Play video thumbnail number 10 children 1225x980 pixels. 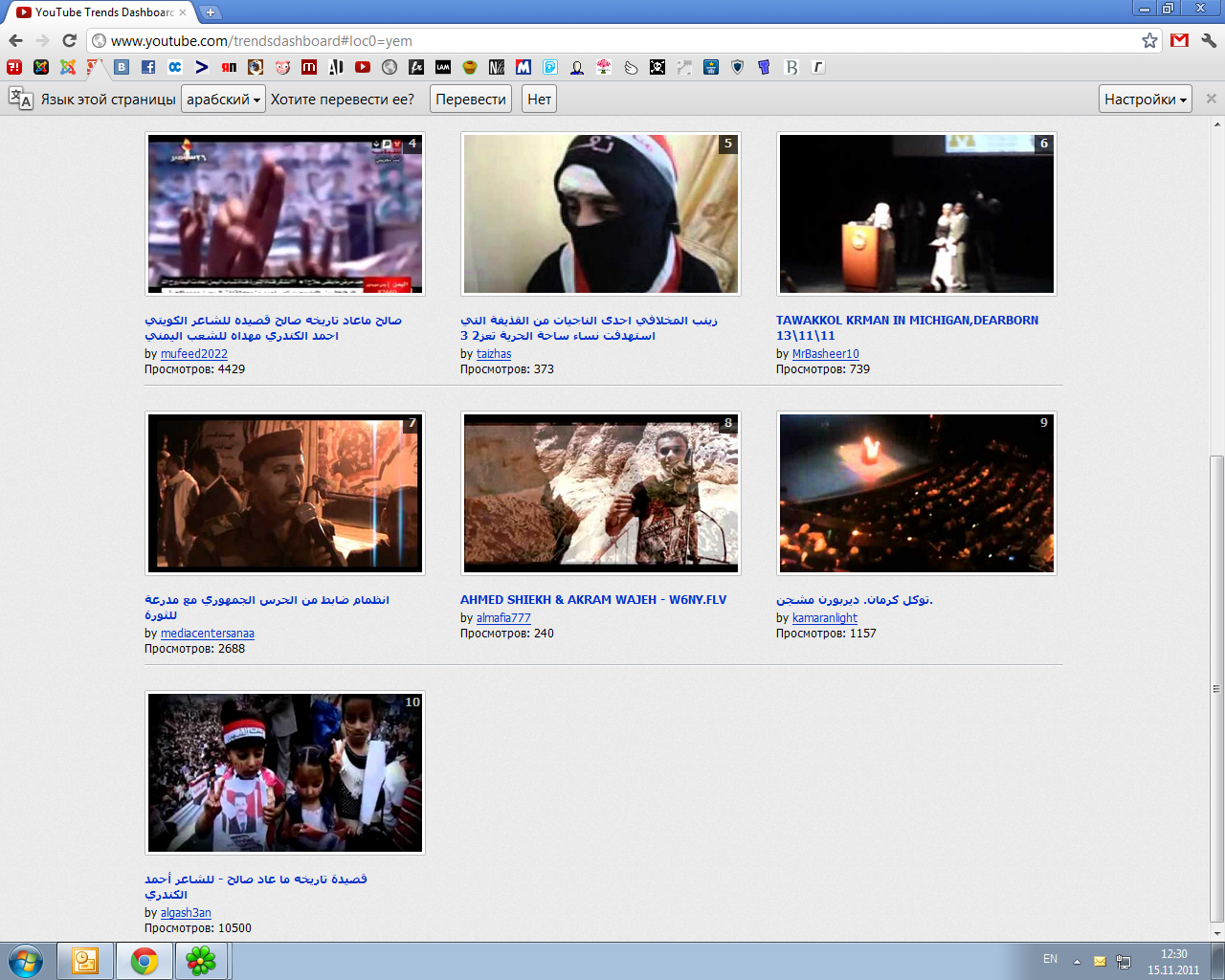pyautogui.click(x=285, y=772)
